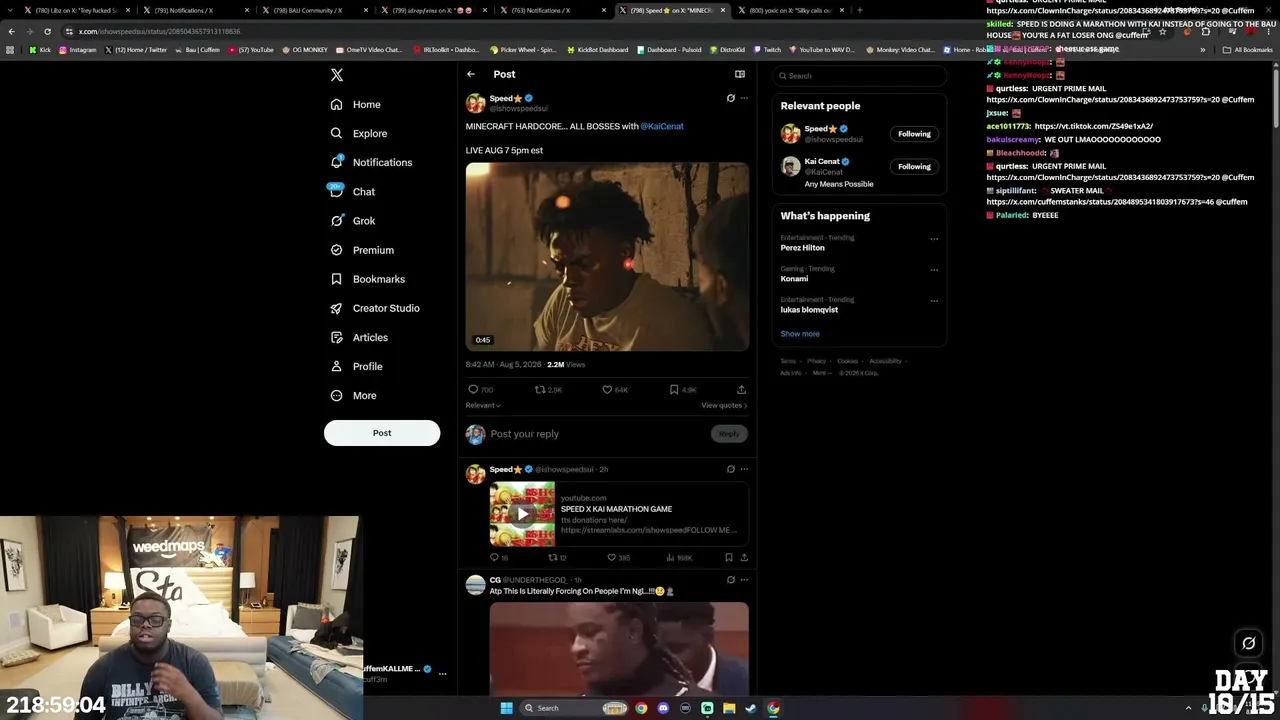Viewport: 1280px width, 720px height.
Task: Open All Bookmarks folder
Action: [1248, 50]
